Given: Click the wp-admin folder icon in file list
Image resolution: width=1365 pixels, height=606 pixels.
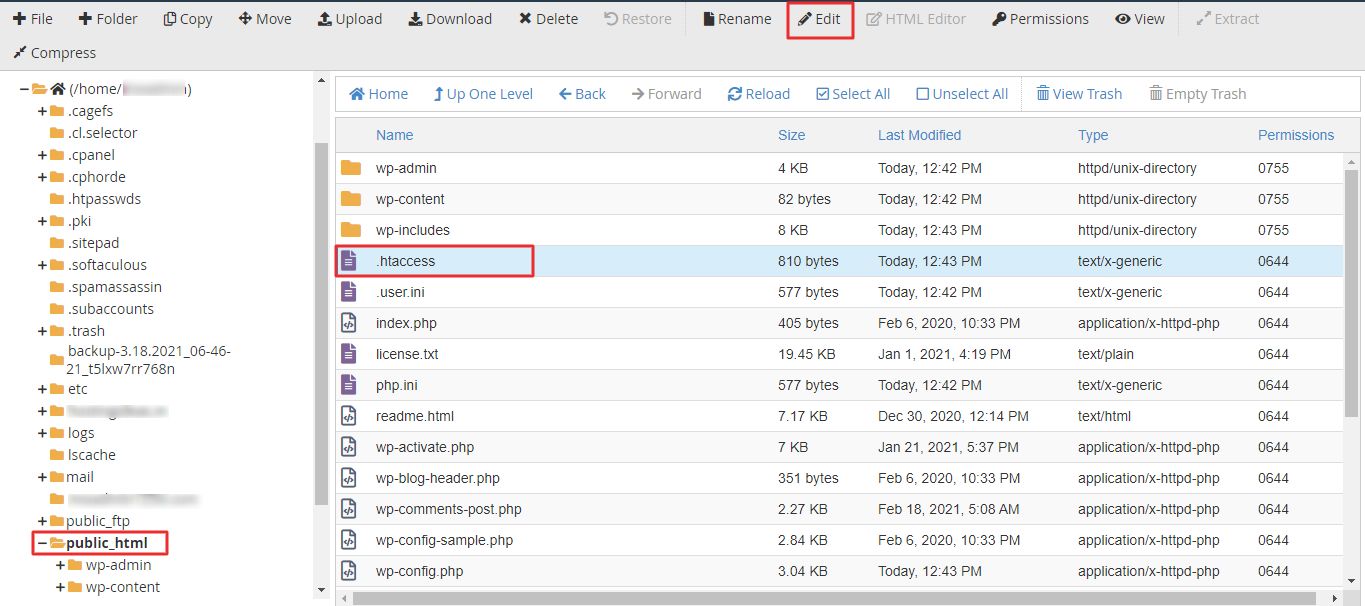Looking at the screenshot, I should (350, 168).
